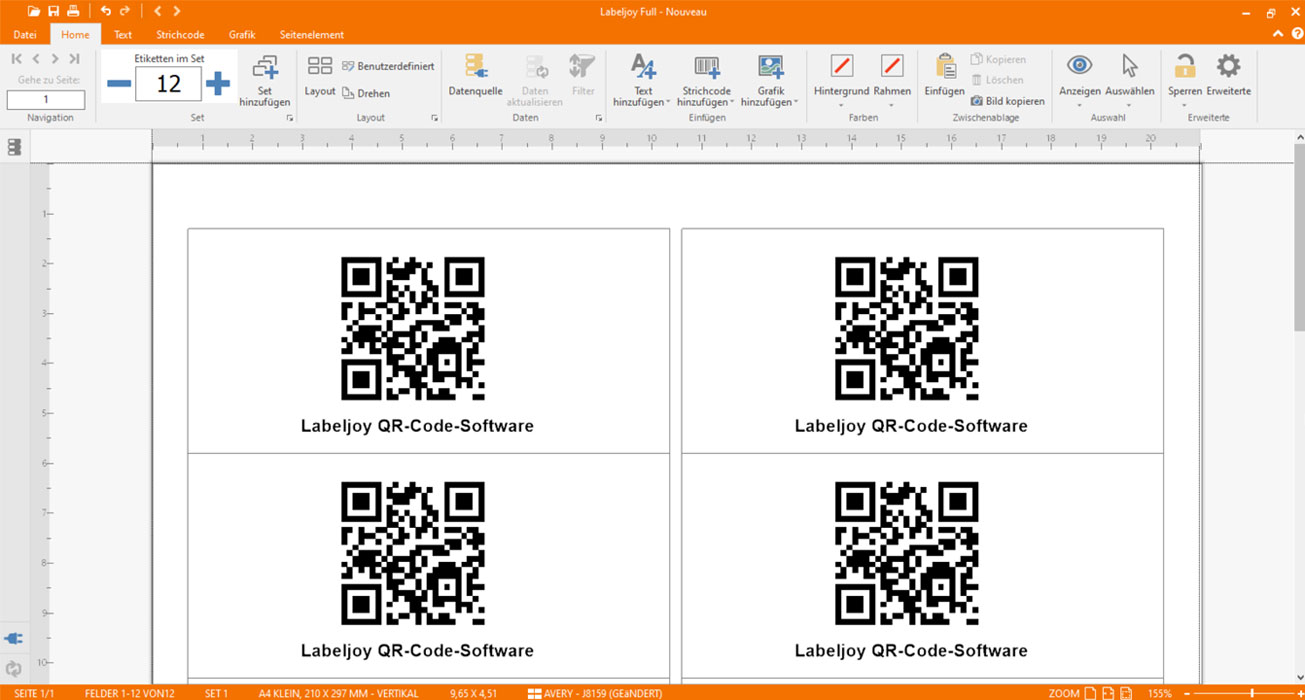The width and height of the screenshot is (1305, 700).
Task: Go forward with the right arrow in title bar
Action: 177,11
